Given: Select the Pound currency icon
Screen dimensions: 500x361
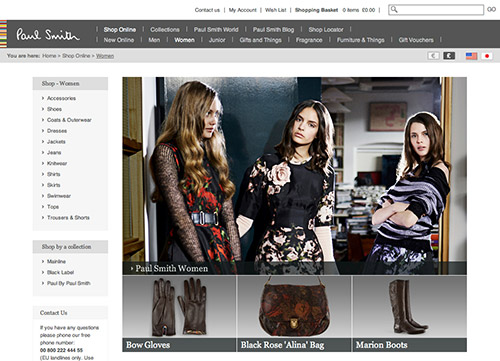Looking at the screenshot, I should click(449, 56).
